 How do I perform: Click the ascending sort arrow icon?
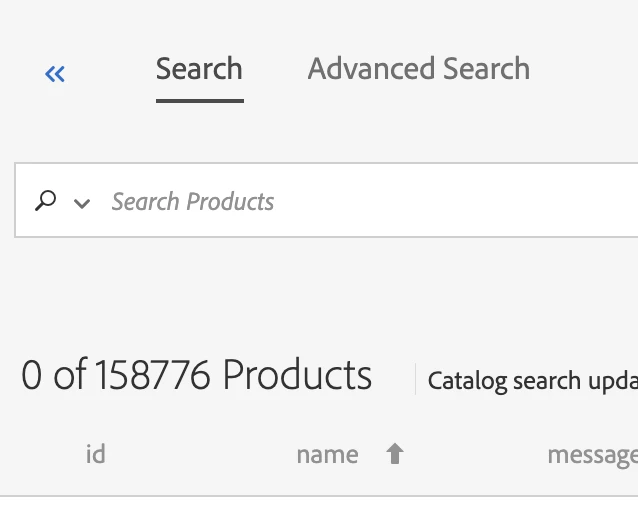point(395,454)
